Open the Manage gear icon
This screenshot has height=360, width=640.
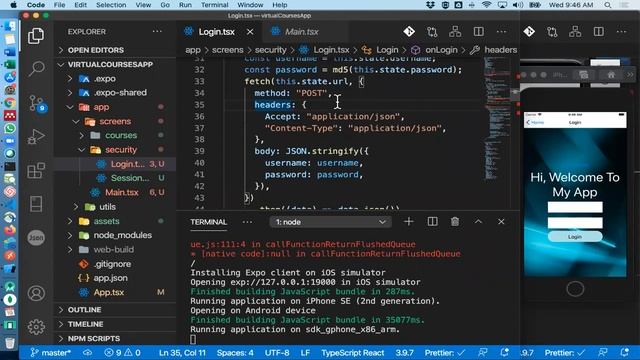point(36,327)
